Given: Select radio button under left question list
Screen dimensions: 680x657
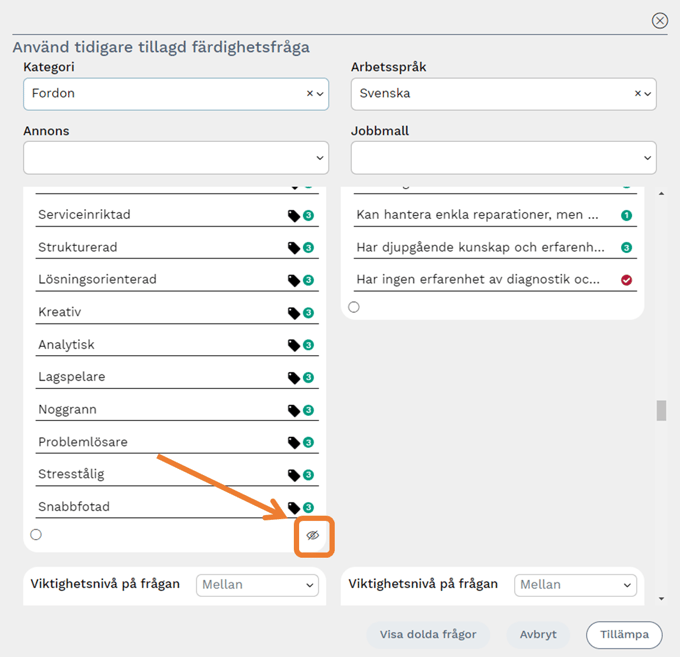Looking at the screenshot, I should (36, 535).
